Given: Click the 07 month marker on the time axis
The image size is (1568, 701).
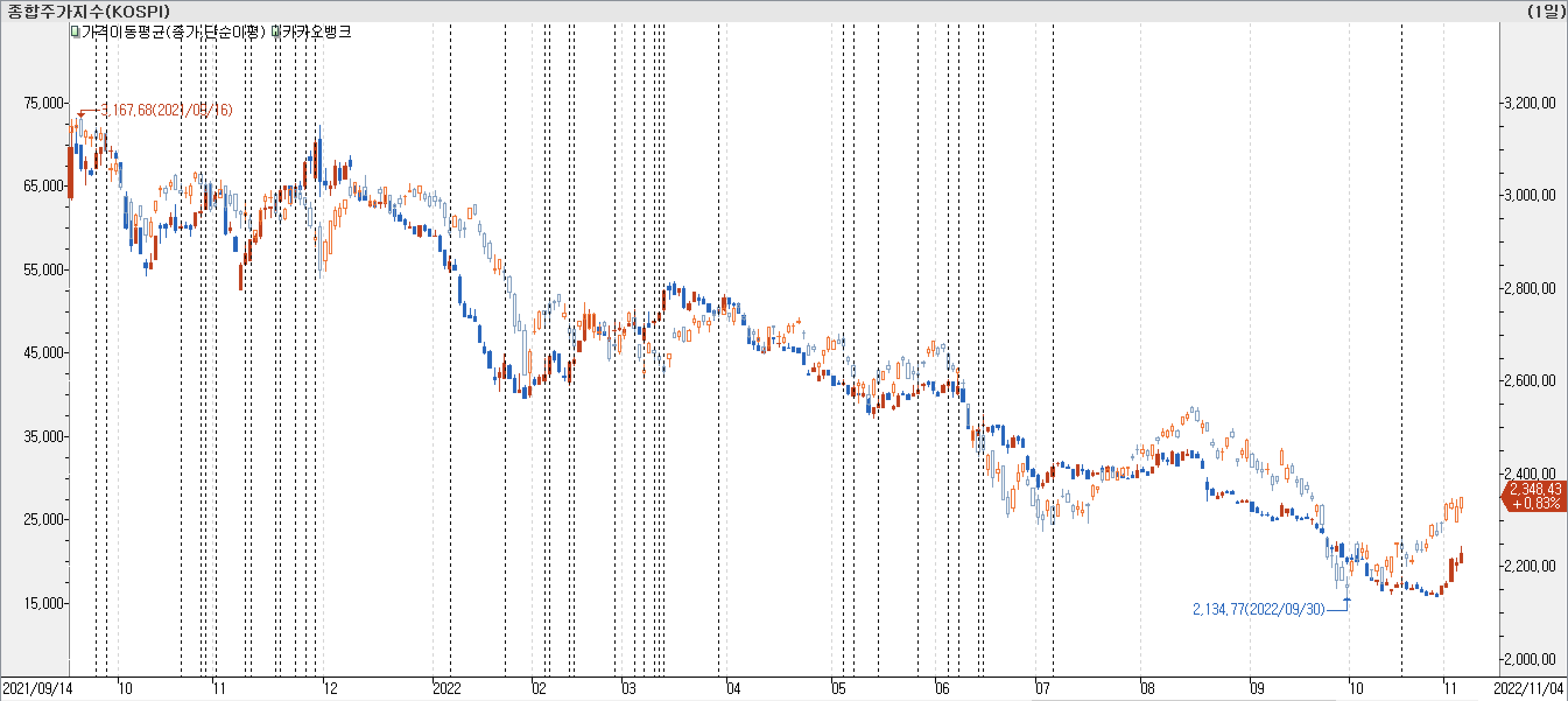Looking at the screenshot, I should point(1043,688).
